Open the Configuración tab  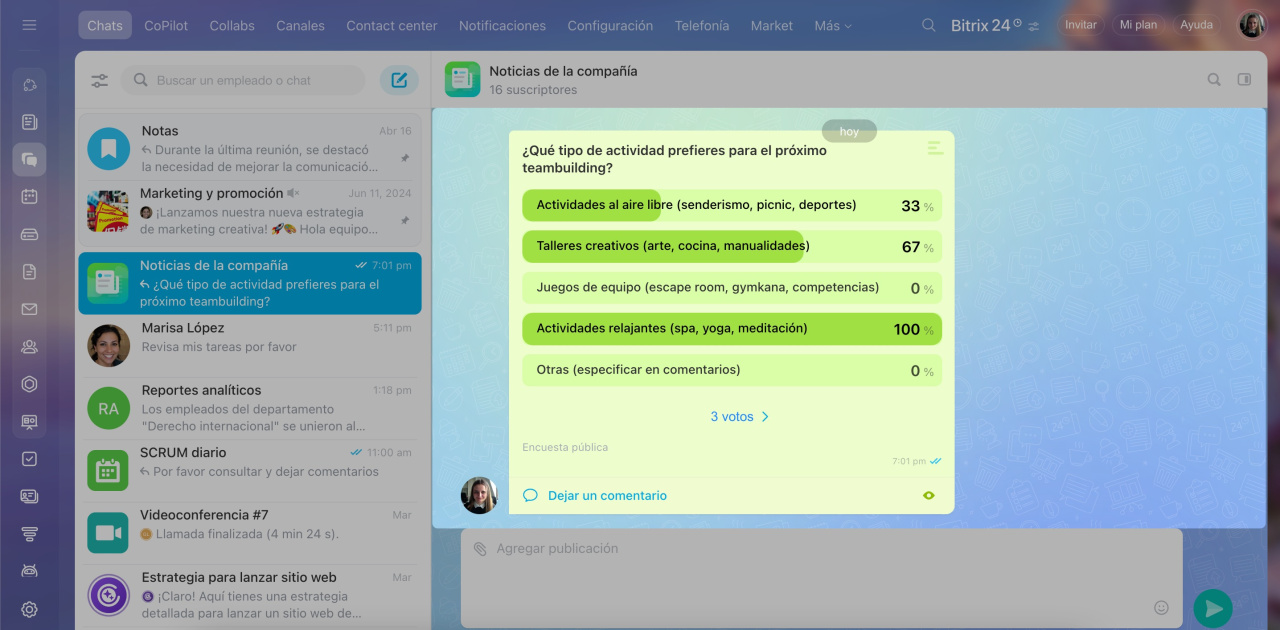pyautogui.click(x=610, y=25)
